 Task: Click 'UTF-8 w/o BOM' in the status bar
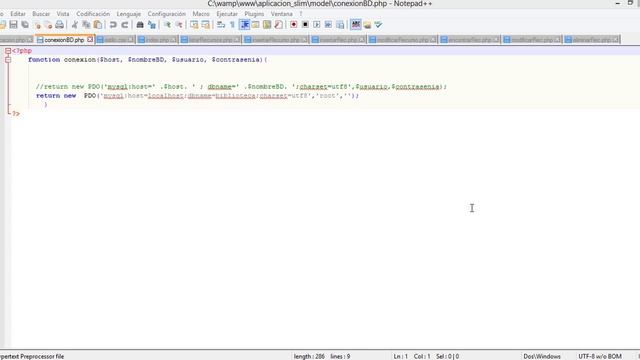pyautogui.click(x=600, y=356)
